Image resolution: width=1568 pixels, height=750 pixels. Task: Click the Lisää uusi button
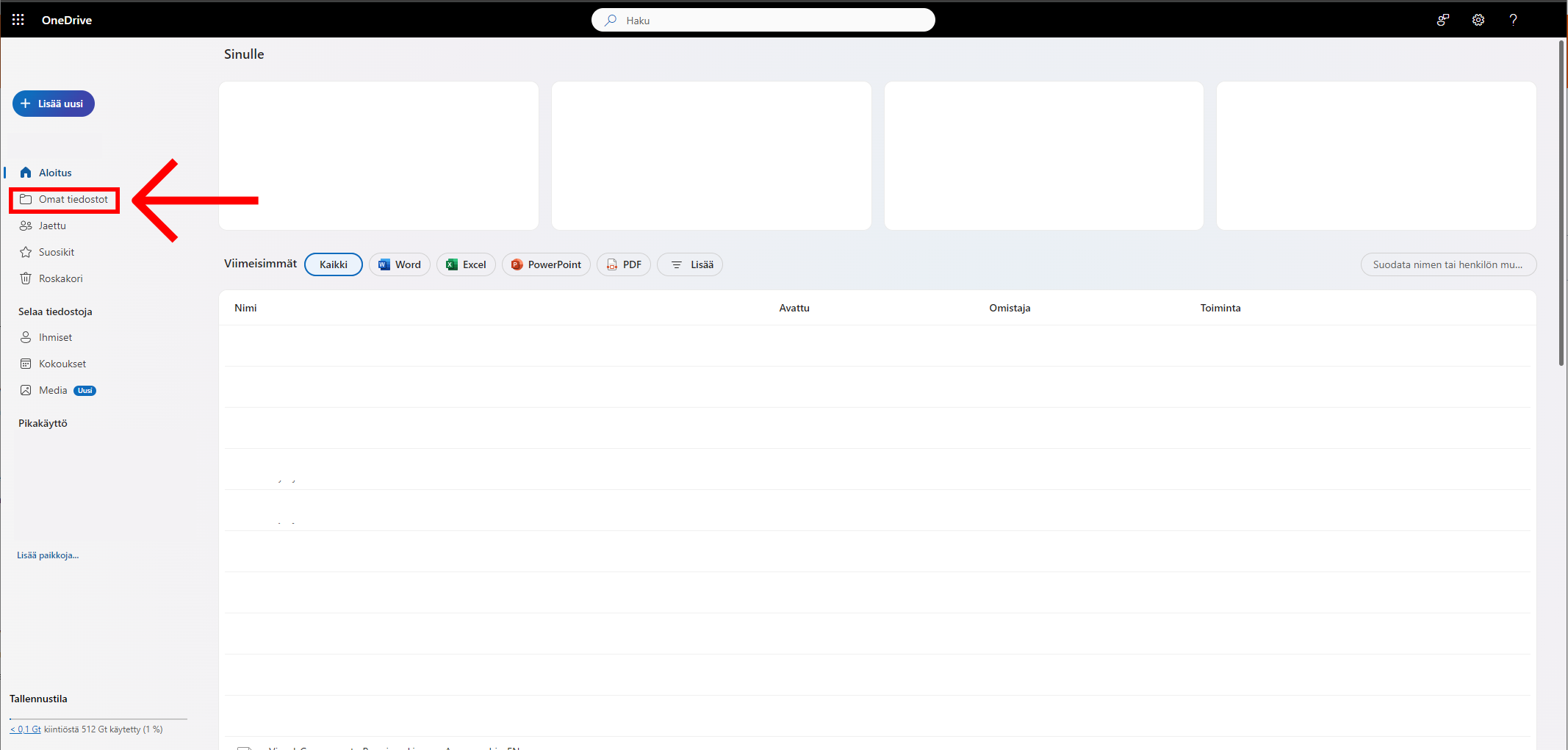click(54, 104)
